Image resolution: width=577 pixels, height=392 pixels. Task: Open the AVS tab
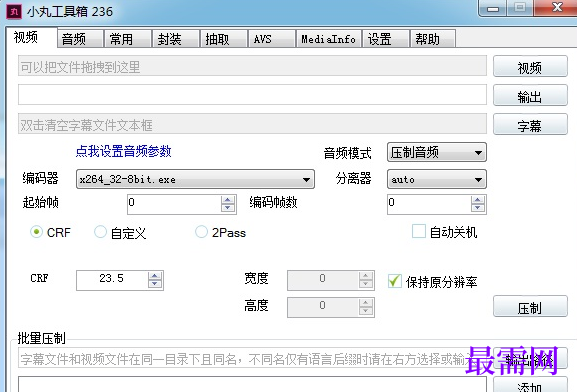[x=272, y=39]
